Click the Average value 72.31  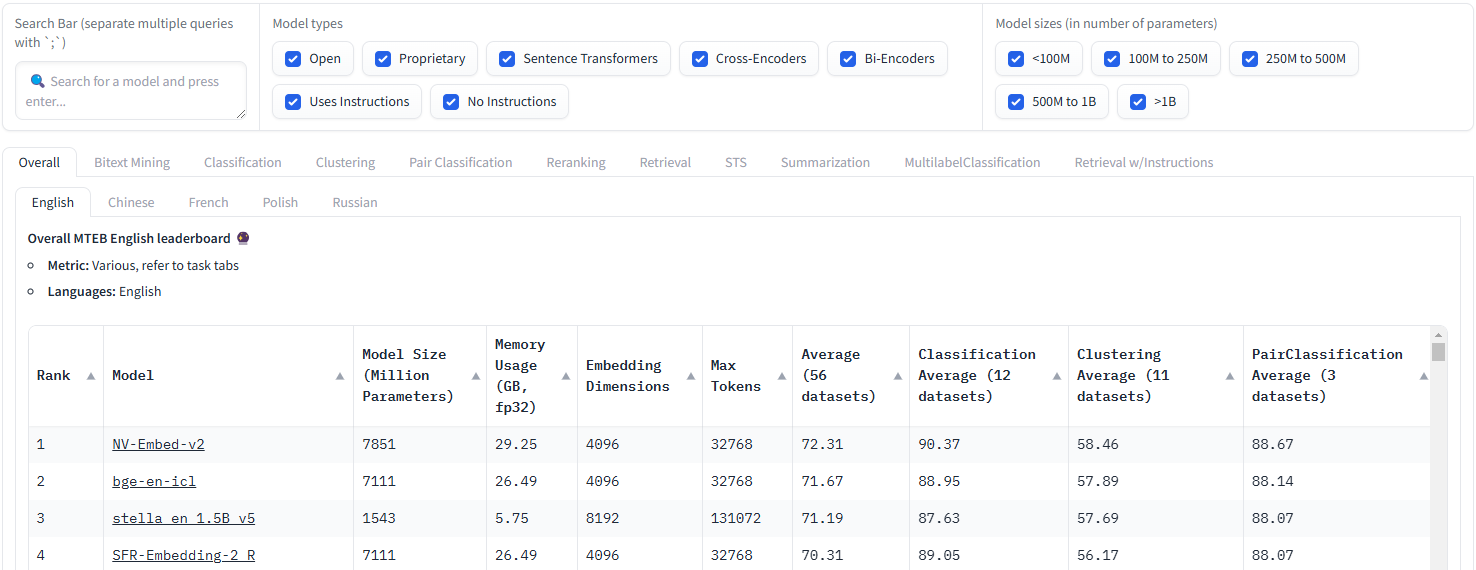pyautogui.click(x=822, y=444)
